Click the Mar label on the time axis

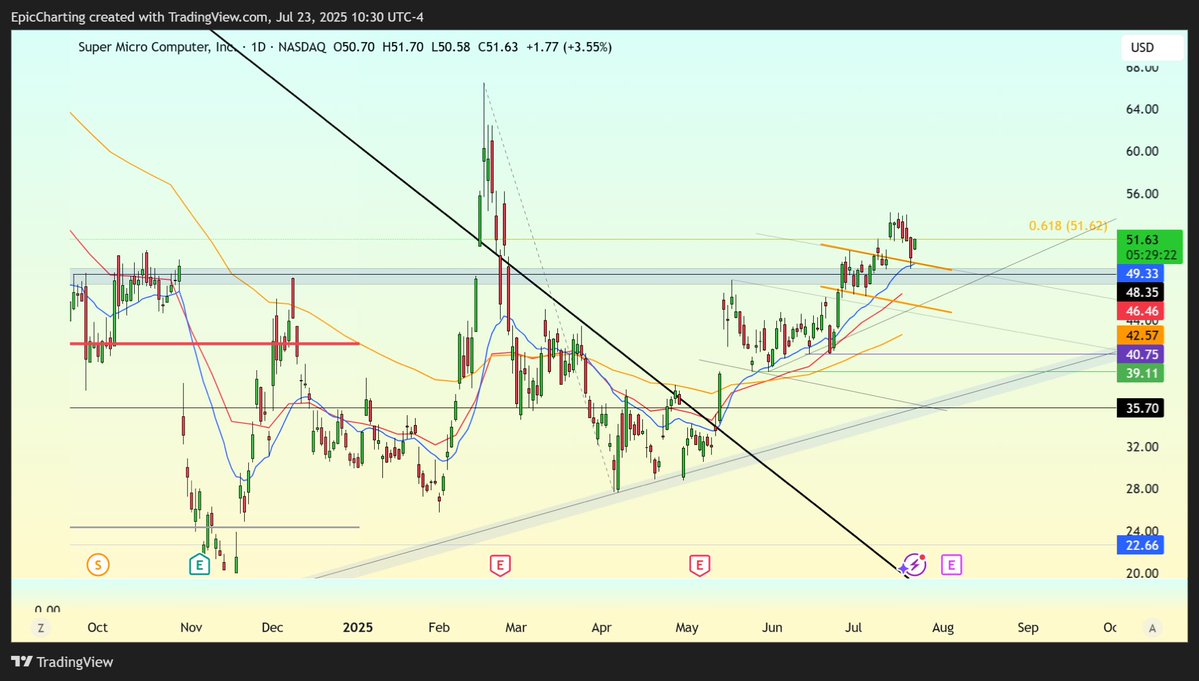516,627
